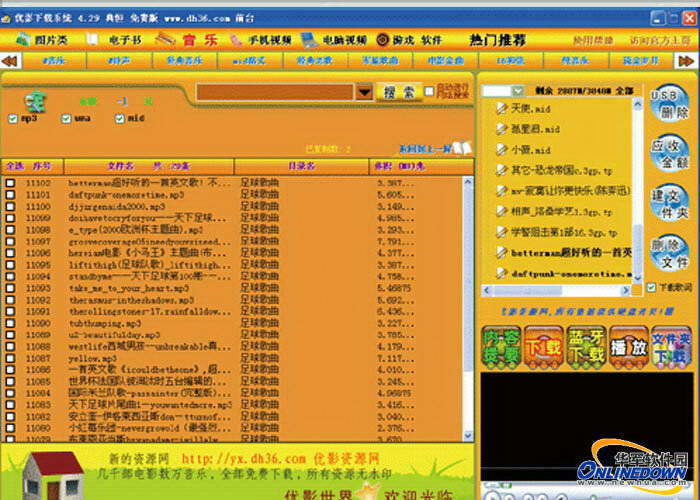
Task: Click the USB 删除 round button
Action: 669,103
